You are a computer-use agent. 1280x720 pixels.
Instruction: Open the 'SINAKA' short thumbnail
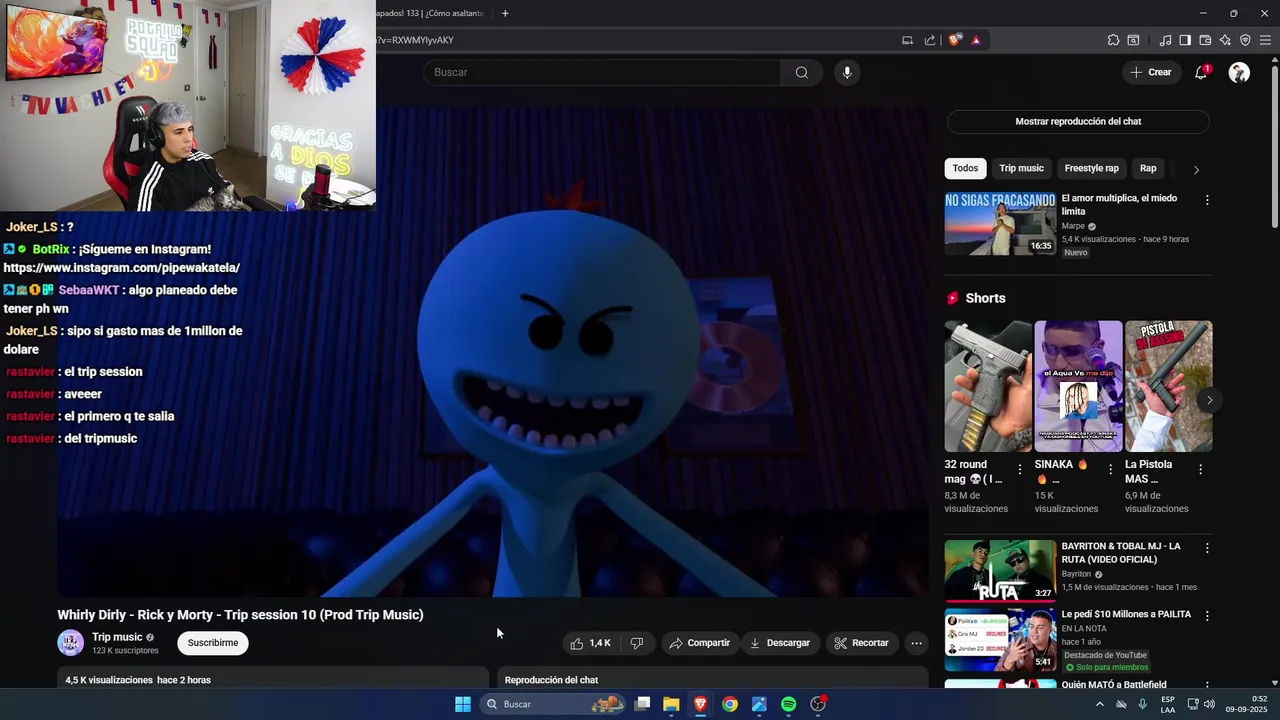pyautogui.click(x=1078, y=386)
